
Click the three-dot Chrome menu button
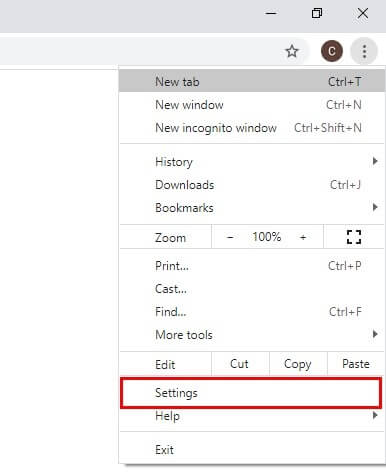(x=364, y=51)
